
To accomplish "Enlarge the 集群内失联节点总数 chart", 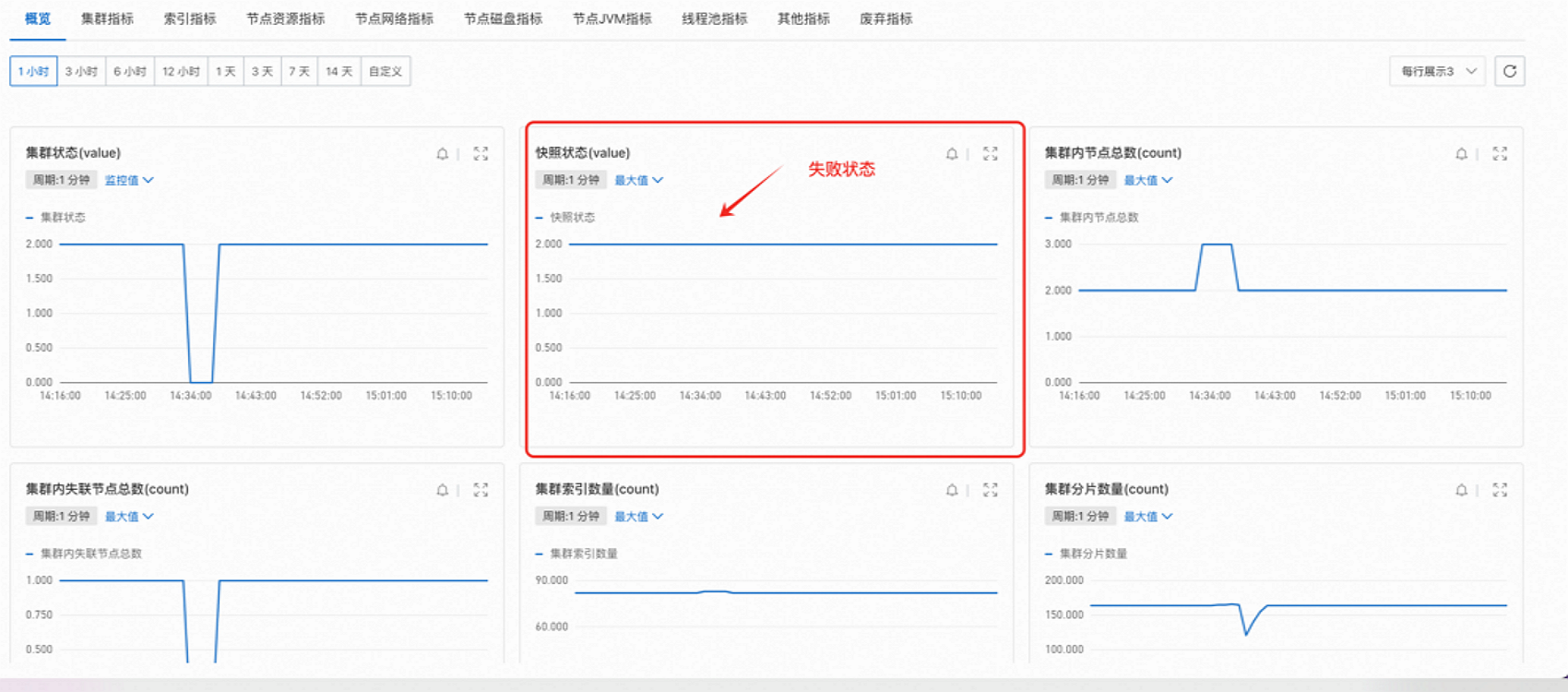I will pos(481,490).
